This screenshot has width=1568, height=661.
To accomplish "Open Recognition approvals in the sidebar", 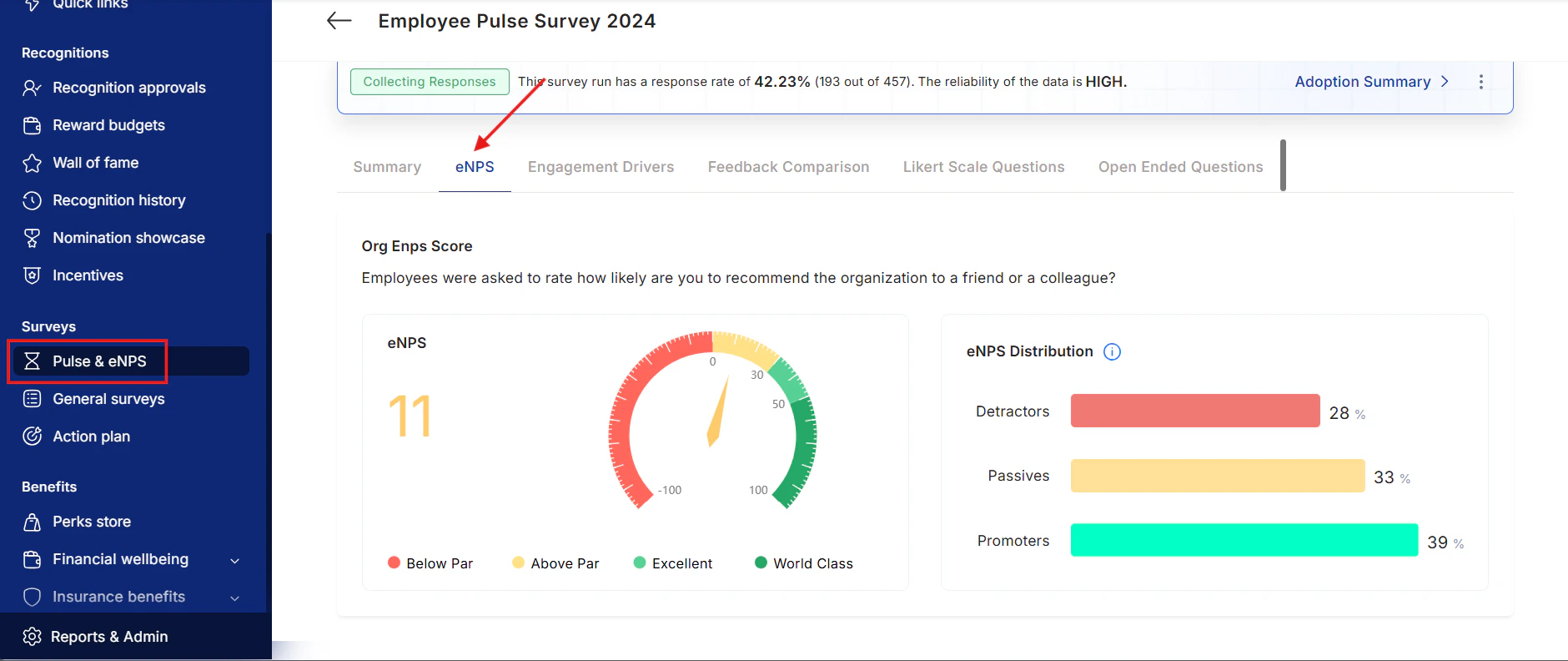I will coord(129,88).
